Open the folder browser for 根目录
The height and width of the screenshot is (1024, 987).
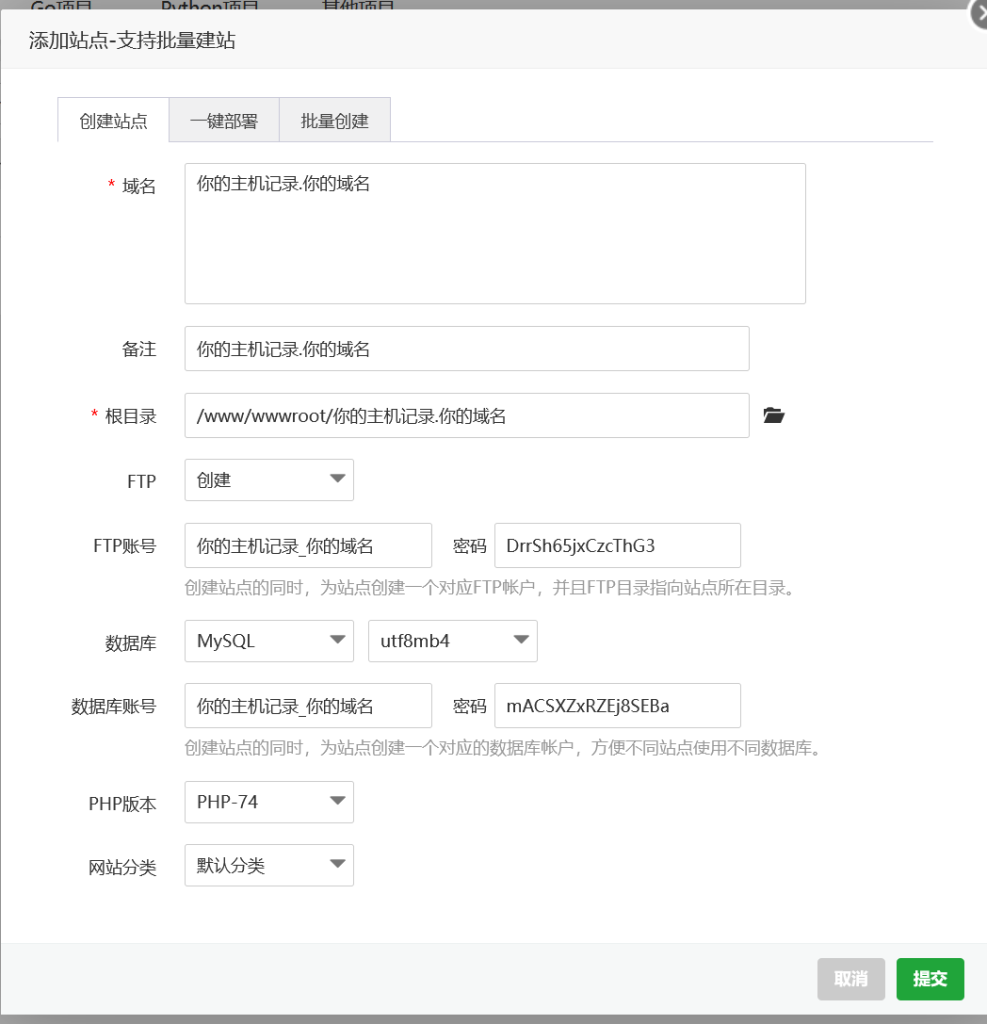[774, 416]
